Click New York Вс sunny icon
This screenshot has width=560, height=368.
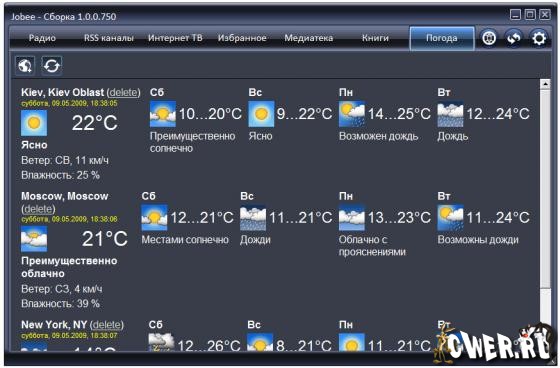click(x=260, y=342)
